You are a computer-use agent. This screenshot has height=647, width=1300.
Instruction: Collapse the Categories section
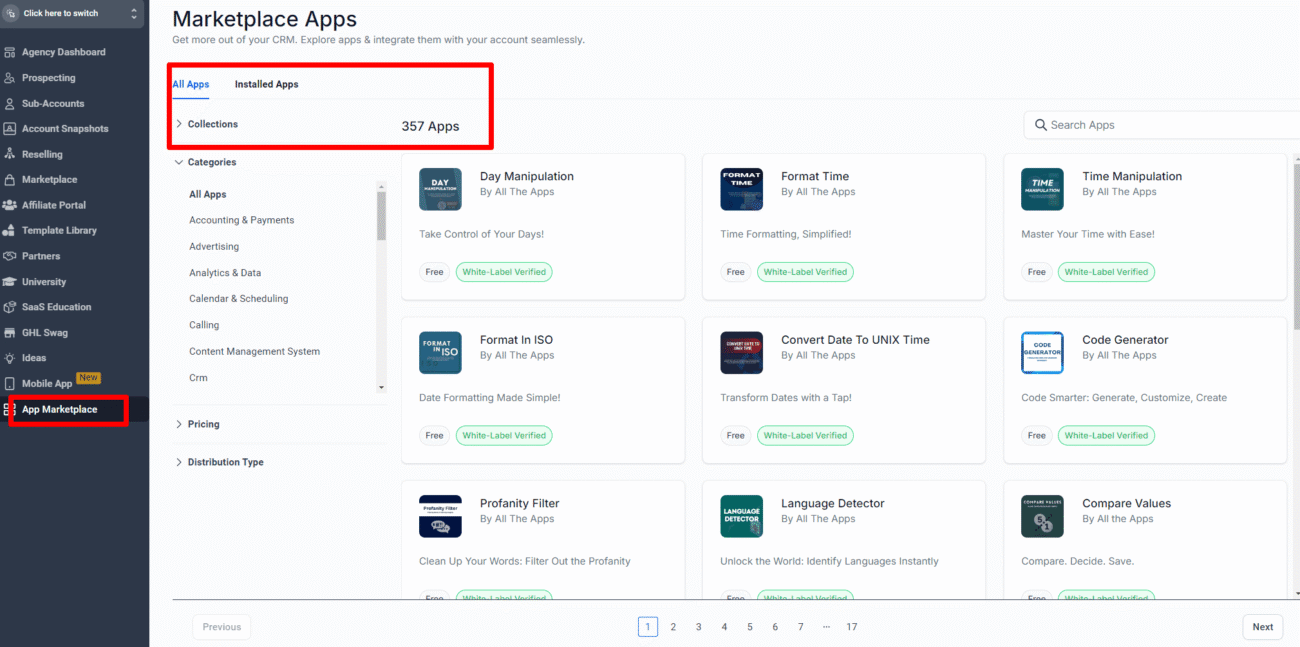click(x=210, y=161)
